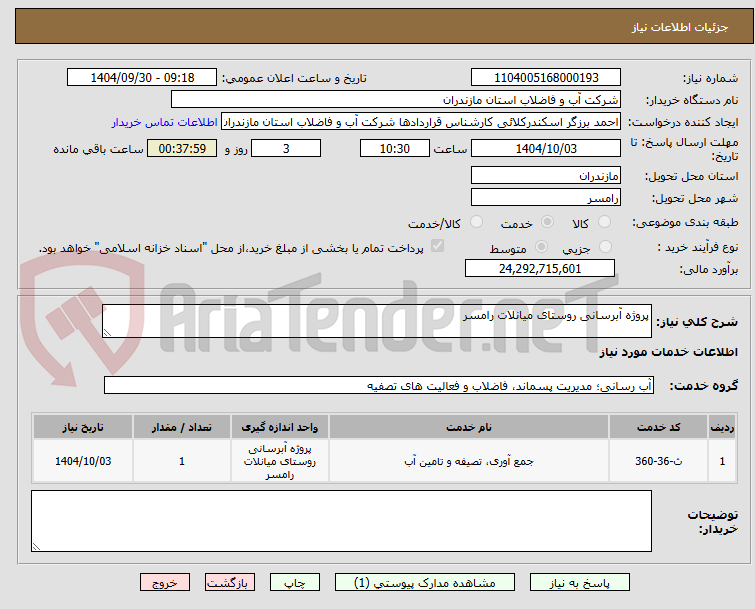Click service name 'جمع آوری، تصفیه و تامین آب'
755x609 pixels.
(469, 461)
